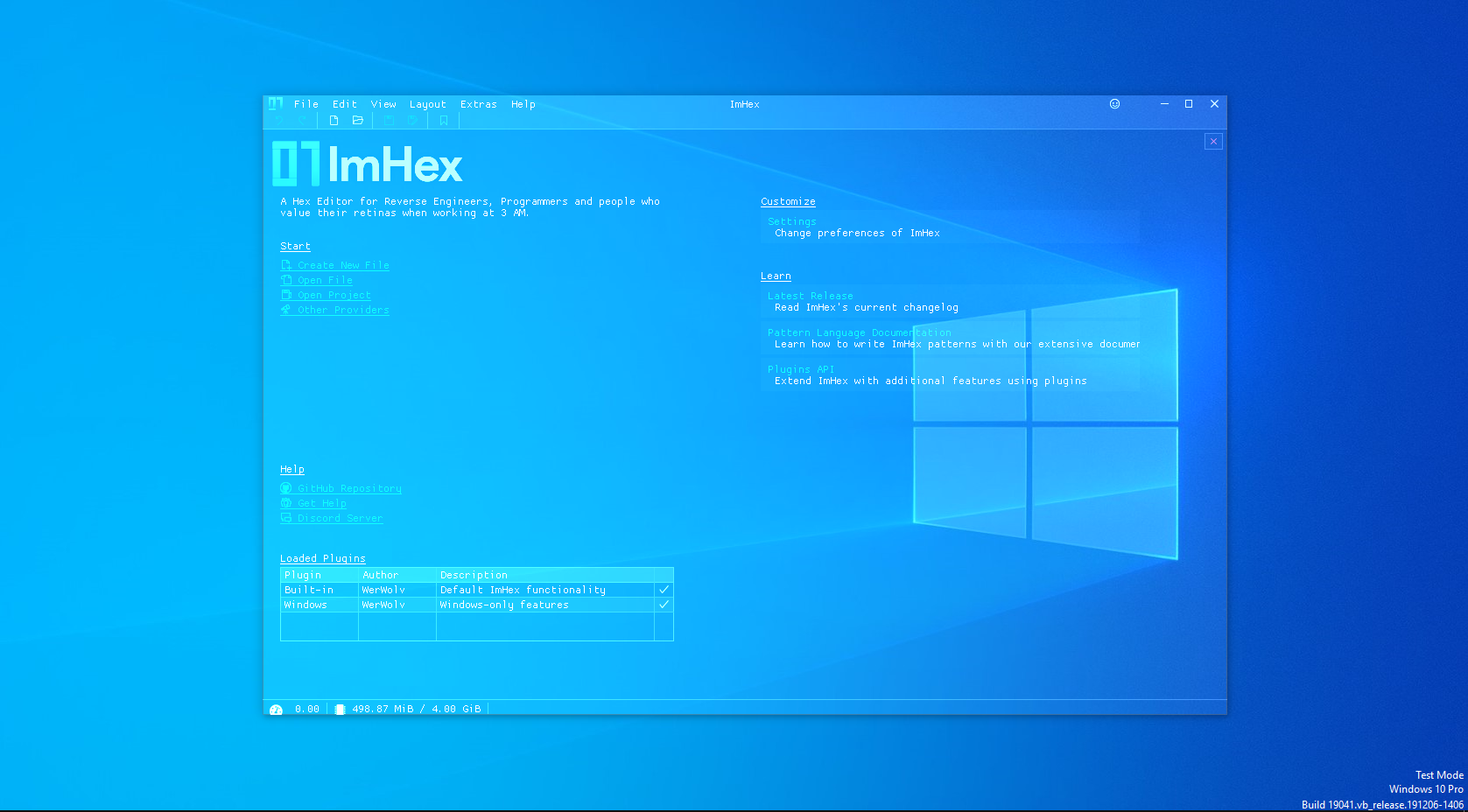1468x812 pixels.
Task: Click the smiley feedback icon in title bar
Action: pos(1114,103)
